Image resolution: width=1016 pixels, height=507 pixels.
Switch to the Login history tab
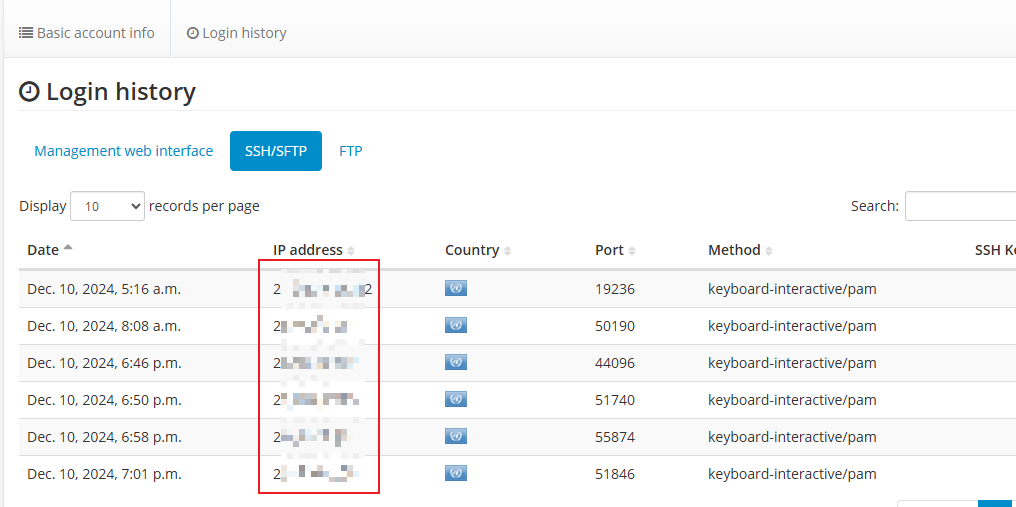click(237, 33)
